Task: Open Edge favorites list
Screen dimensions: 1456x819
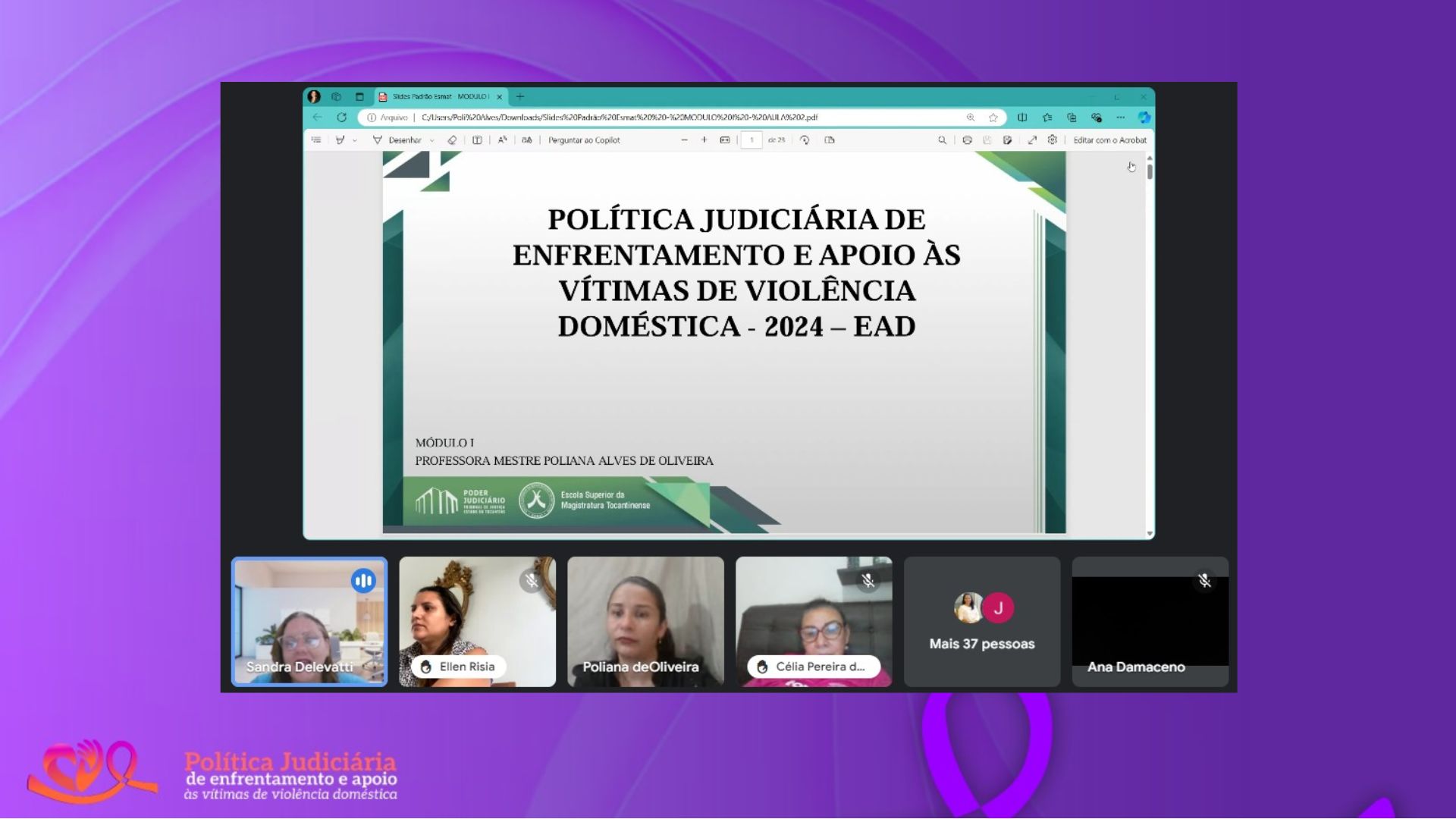Action: [x=1047, y=118]
